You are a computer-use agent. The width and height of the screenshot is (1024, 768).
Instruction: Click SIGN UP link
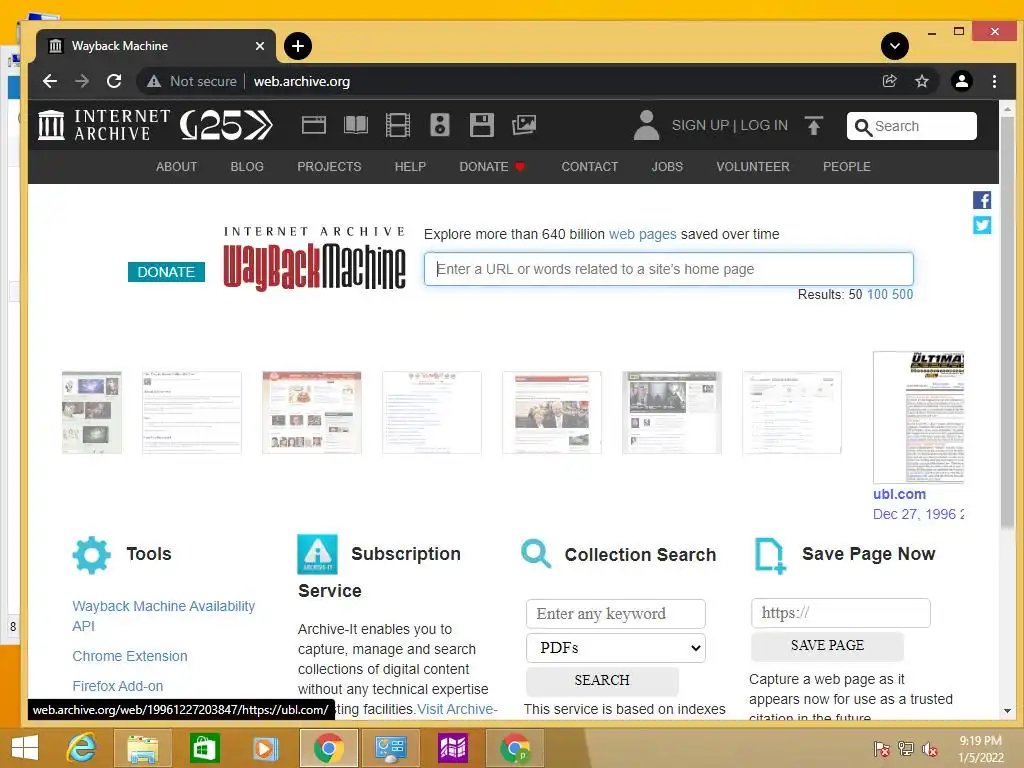700,125
